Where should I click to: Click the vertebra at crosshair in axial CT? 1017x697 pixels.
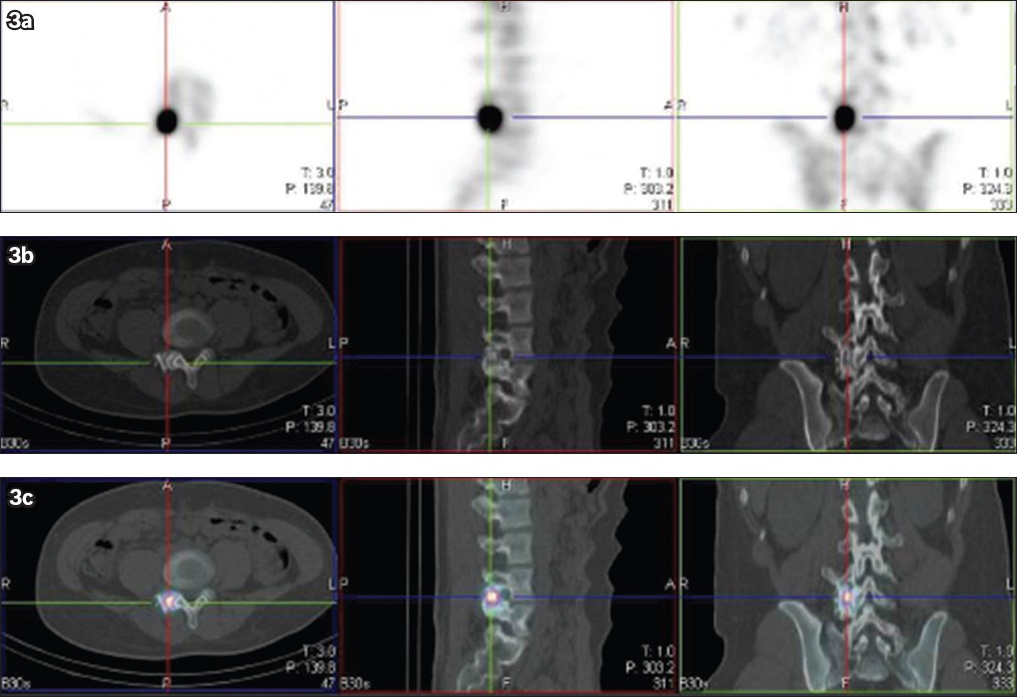coord(167,361)
